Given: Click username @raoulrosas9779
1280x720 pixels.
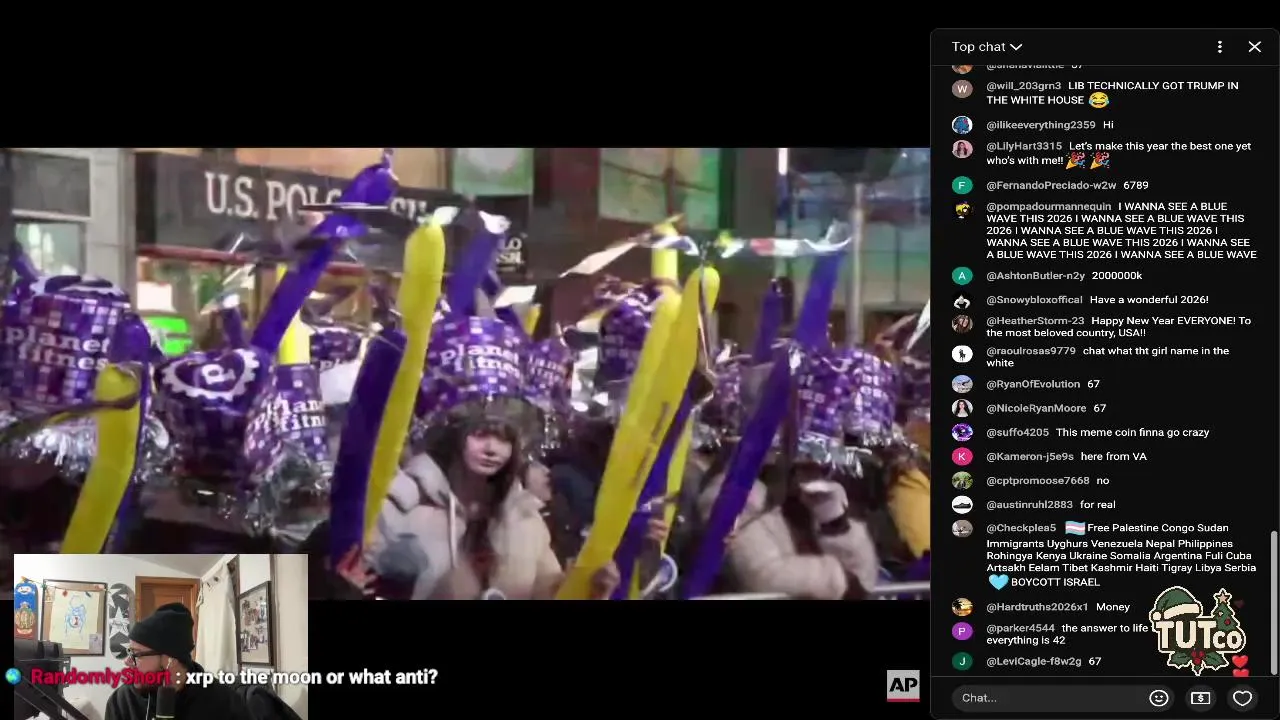Looking at the screenshot, I should pos(1031,351).
